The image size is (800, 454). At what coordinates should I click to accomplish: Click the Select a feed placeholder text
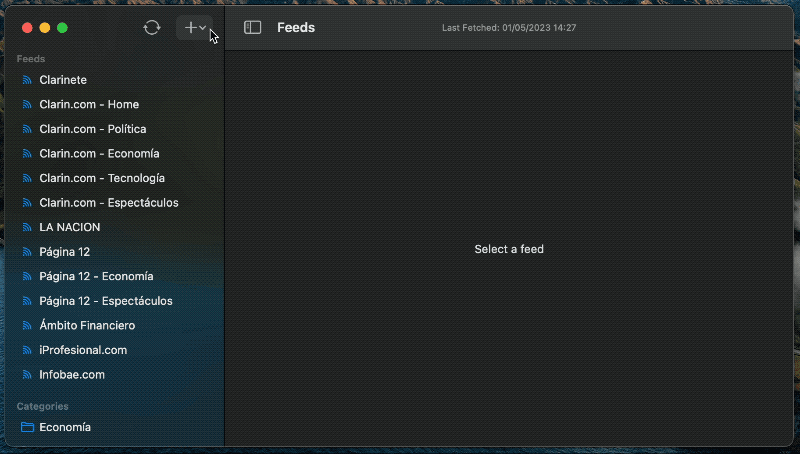click(x=509, y=249)
